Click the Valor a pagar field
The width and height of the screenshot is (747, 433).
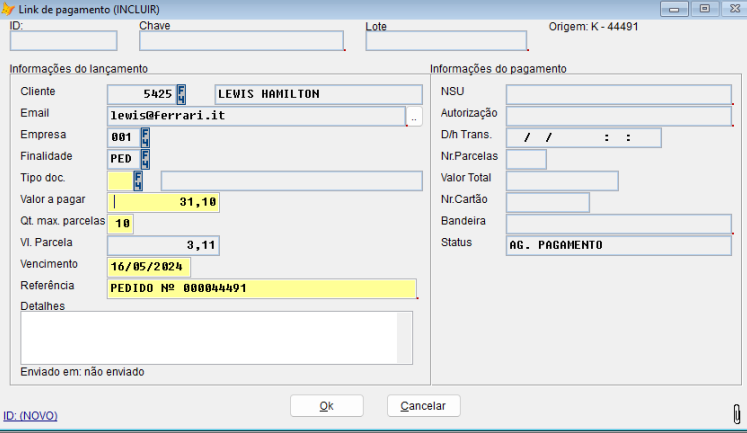pyautogui.click(x=163, y=202)
